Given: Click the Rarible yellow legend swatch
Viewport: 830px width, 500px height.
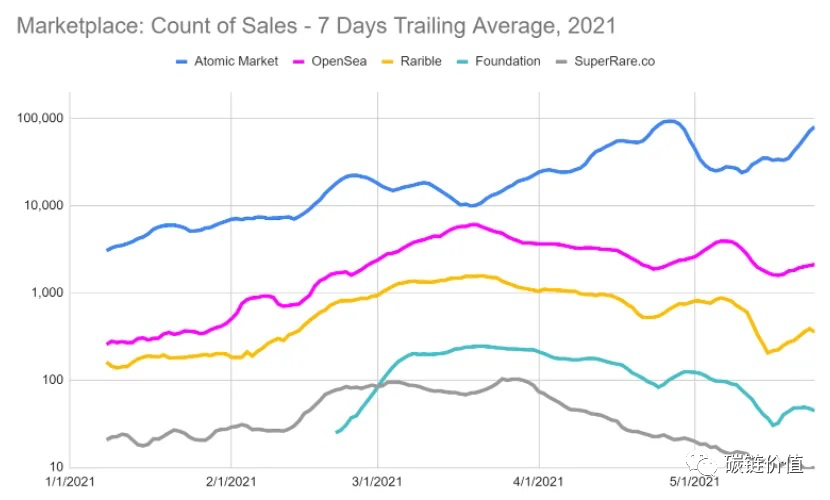Looking at the screenshot, I should tap(387, 62).
